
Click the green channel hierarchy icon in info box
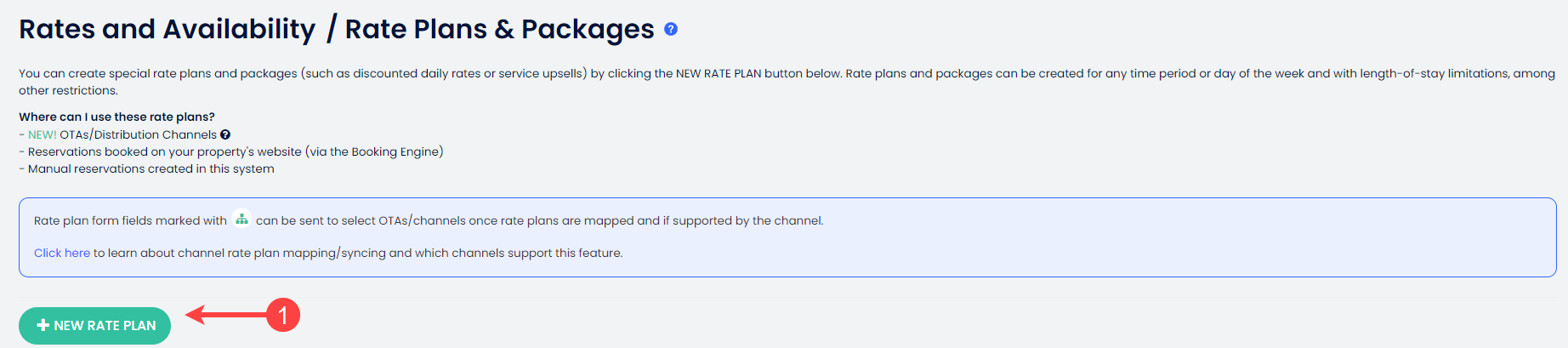coord(241,220)
